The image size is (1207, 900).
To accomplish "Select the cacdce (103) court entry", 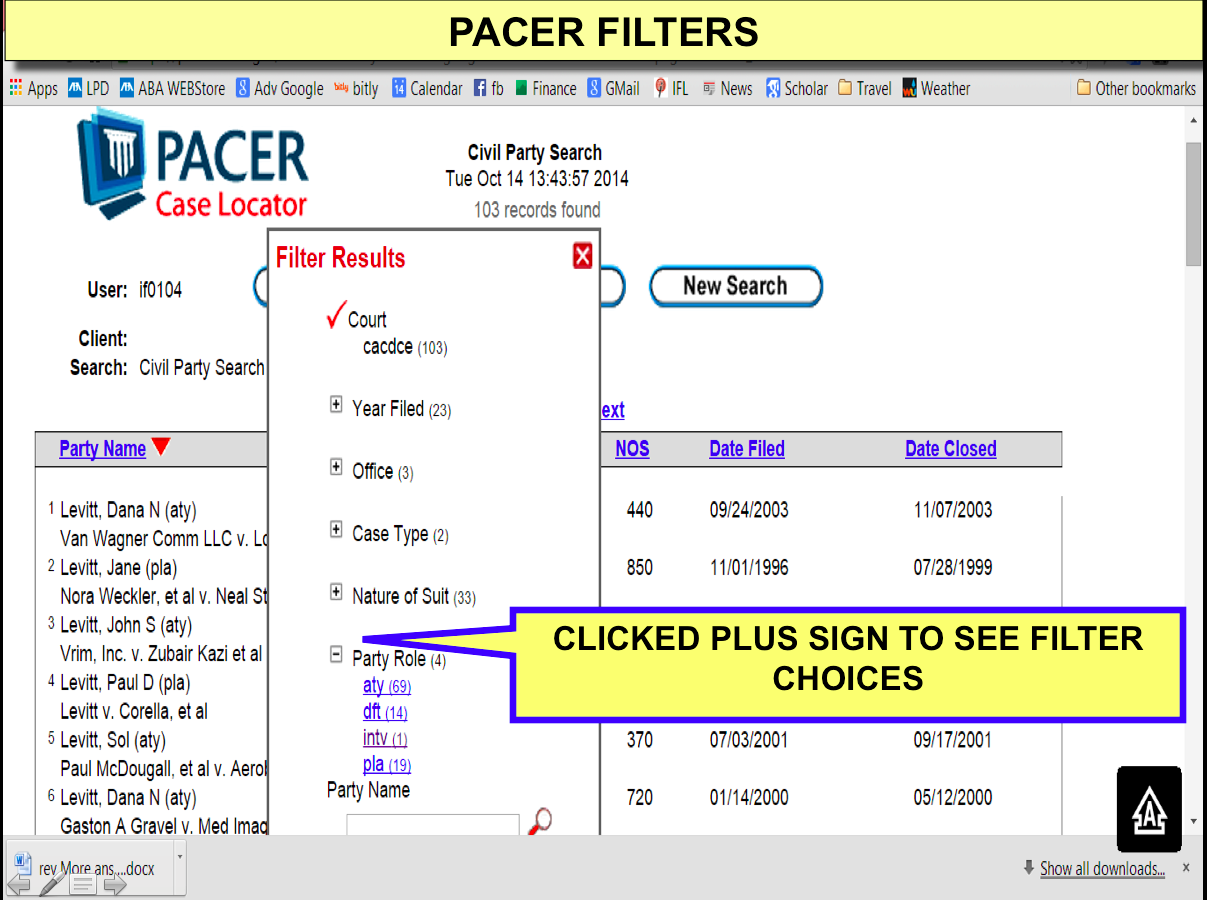I will (405, 347).
